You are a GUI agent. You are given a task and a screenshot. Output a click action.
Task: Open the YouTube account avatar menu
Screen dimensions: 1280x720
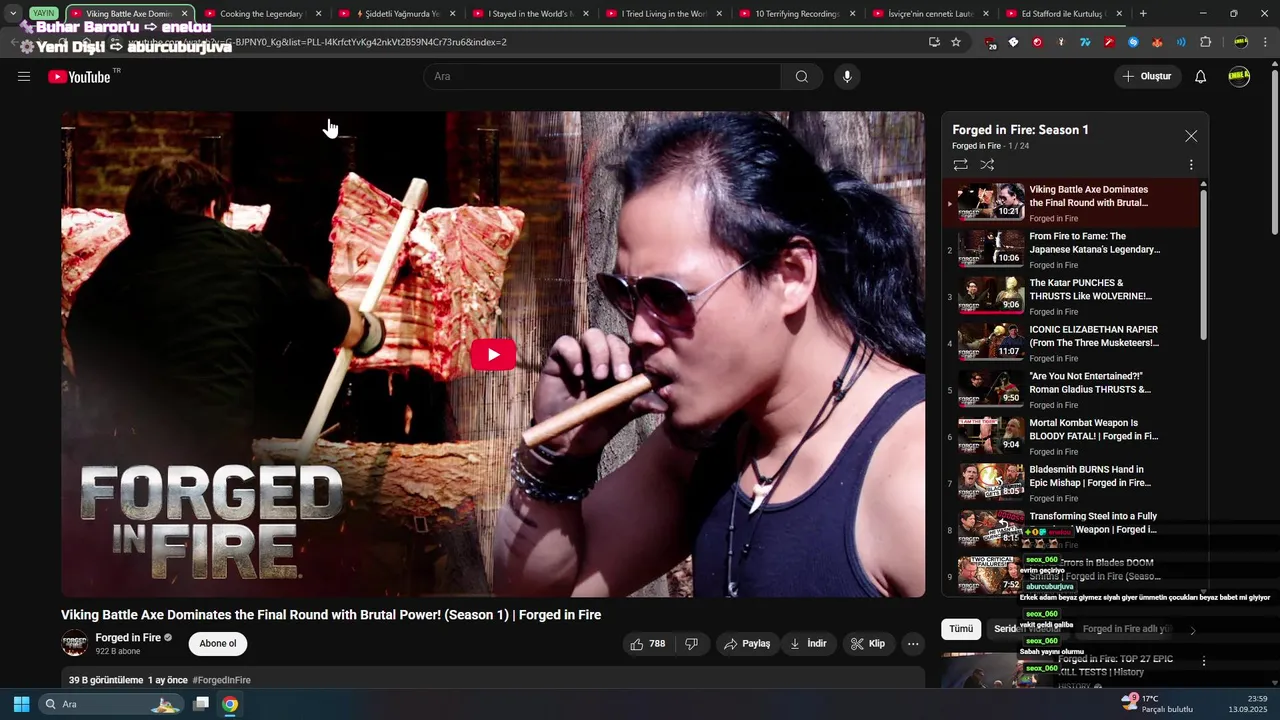point(1239,76)
